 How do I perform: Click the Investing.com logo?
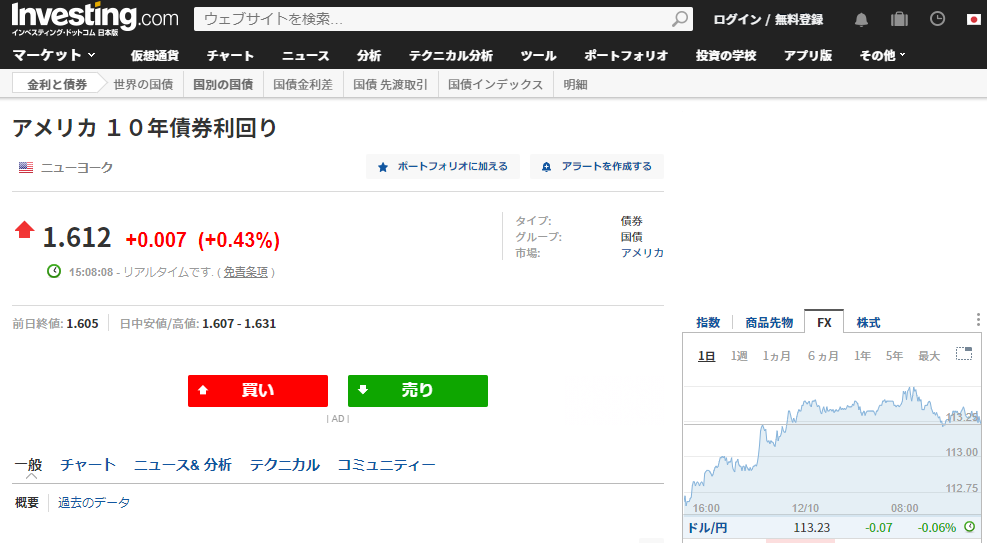pos(95,20)
